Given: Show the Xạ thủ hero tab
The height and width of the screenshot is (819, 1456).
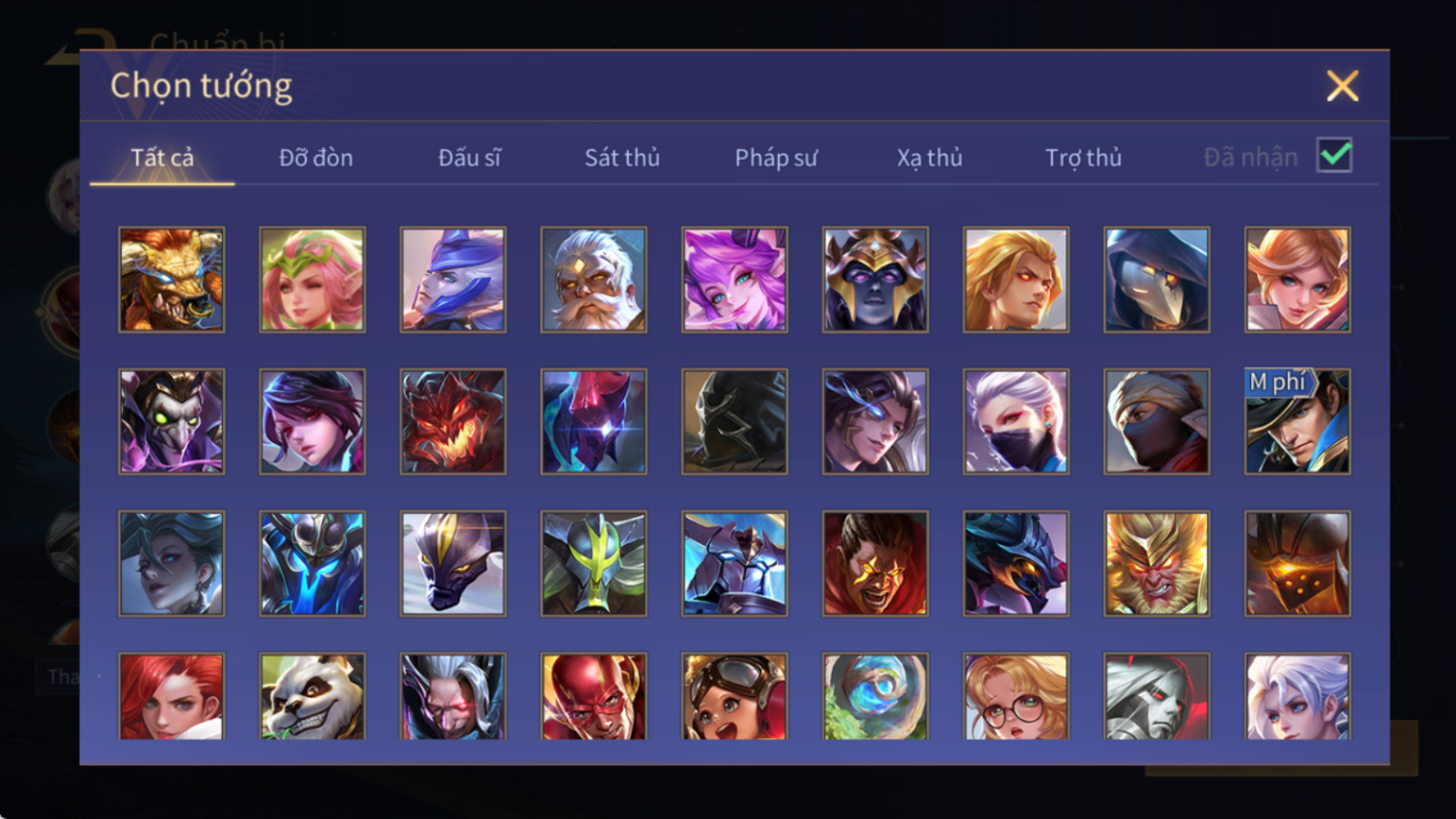Looking at the screenshot, I should click(930, 158).
